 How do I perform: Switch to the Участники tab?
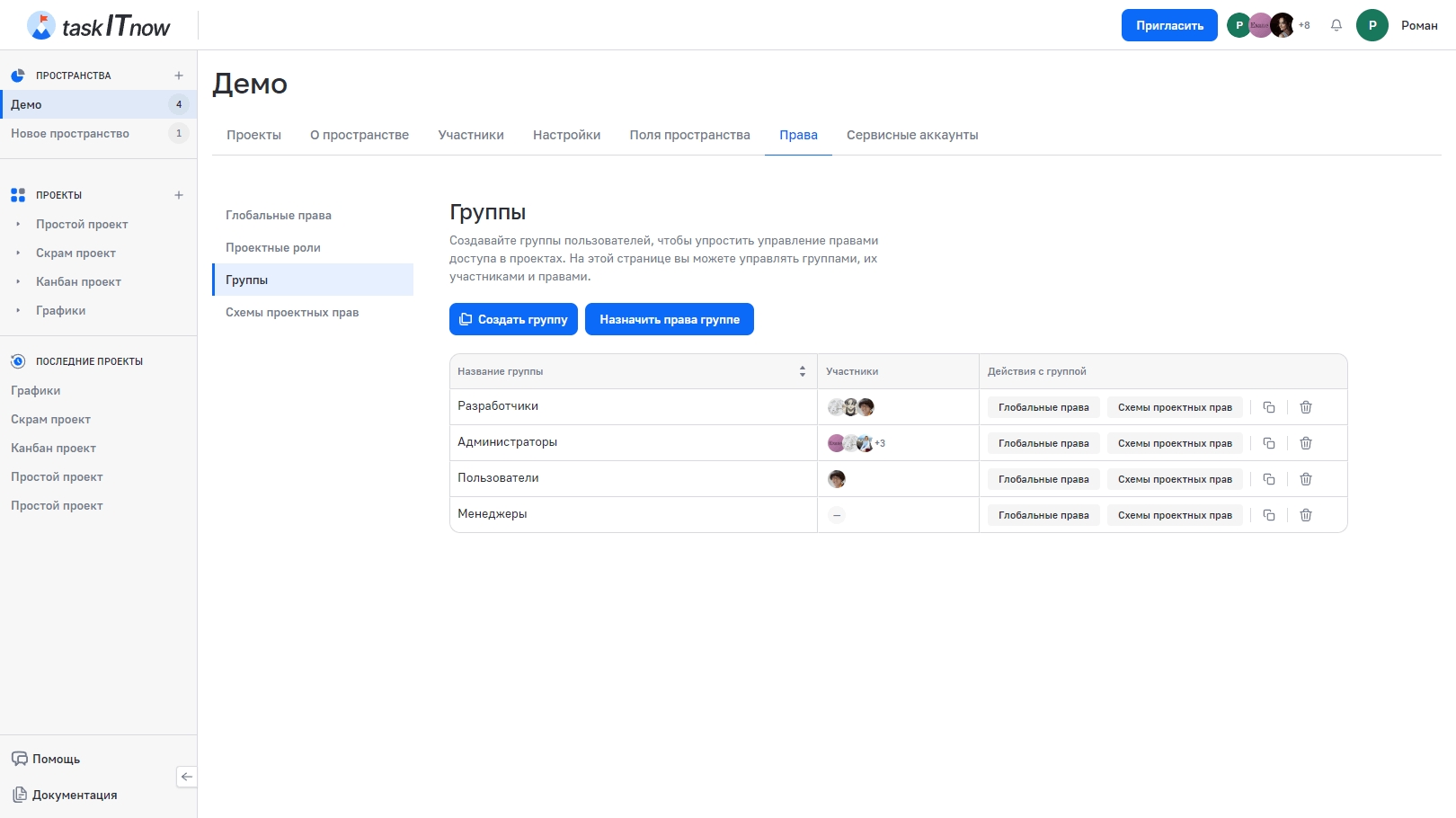(471, 135)
